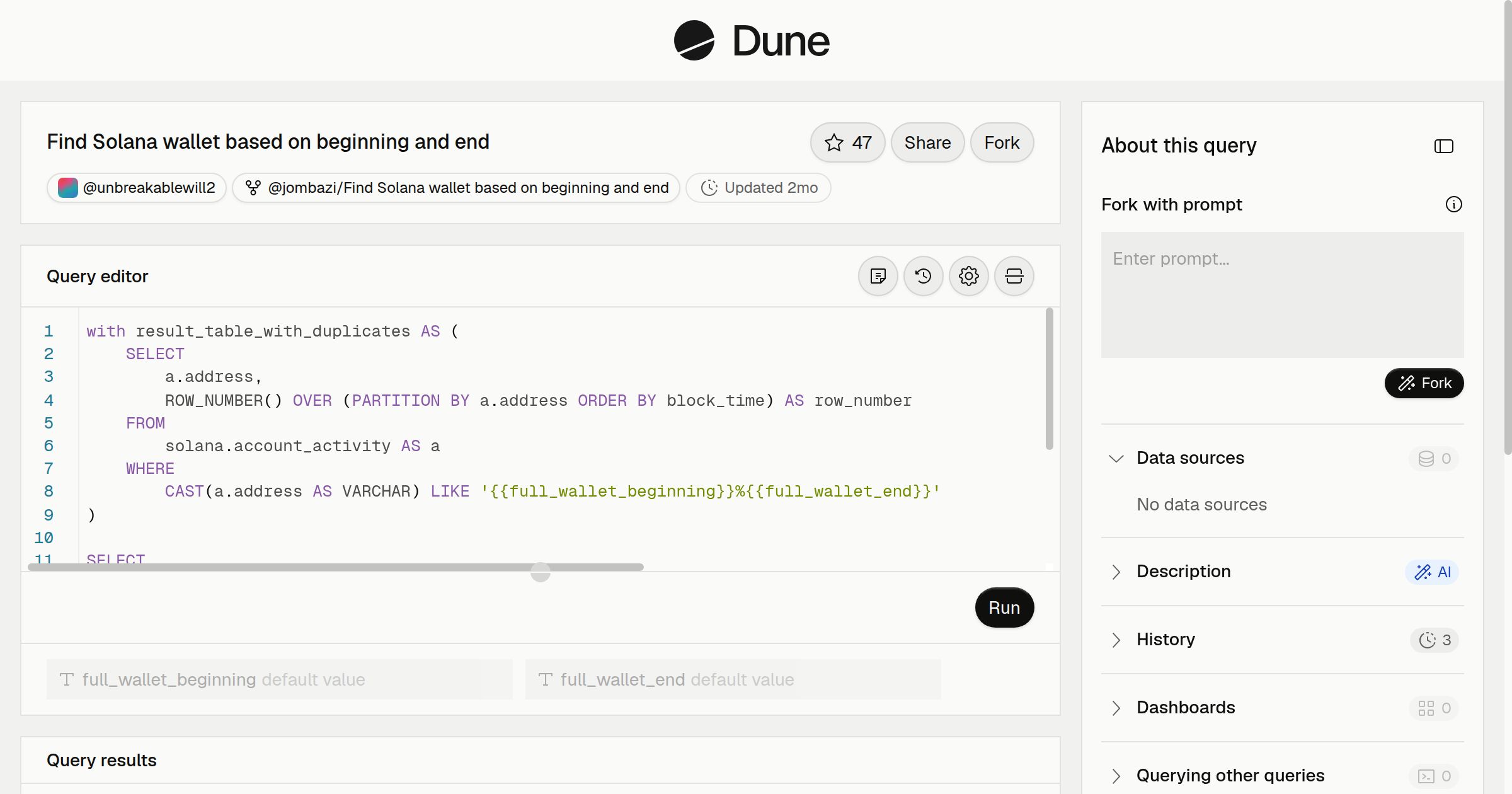Click the Dune logo icon
Screen dimensions: 1512x794
tap(694, 40)
